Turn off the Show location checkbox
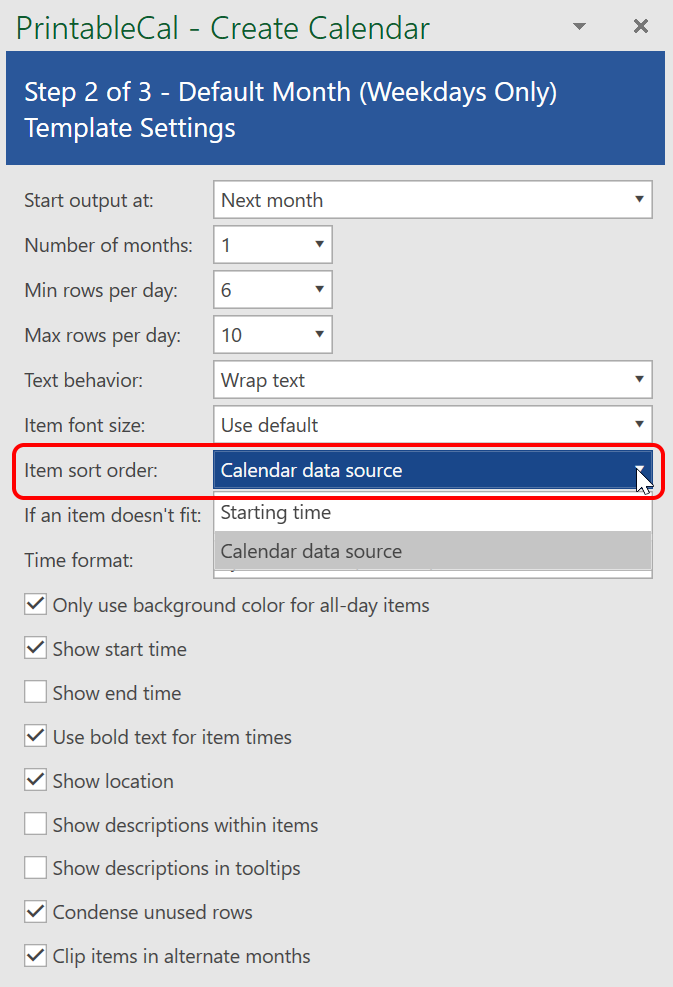673x987 pixels. click(x=36, y=781)
